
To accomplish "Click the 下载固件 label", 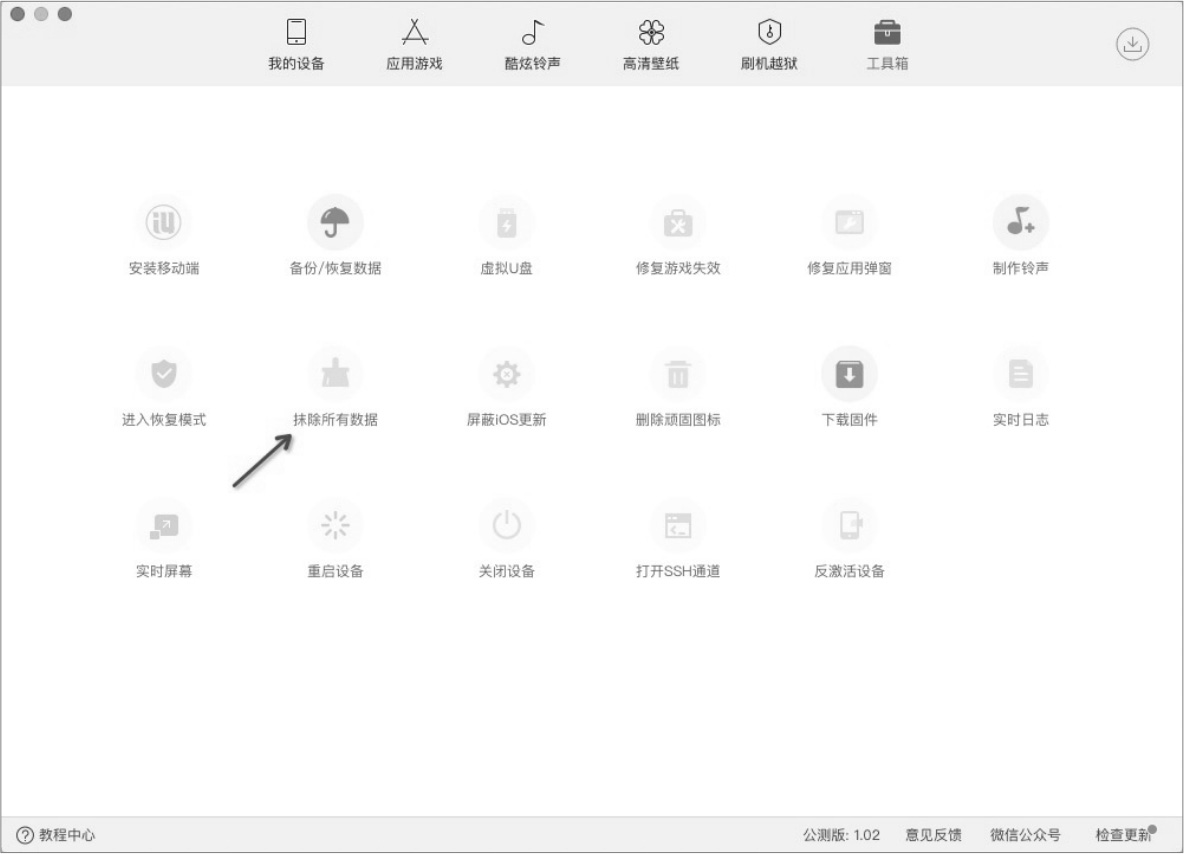I will pos(849,419).
